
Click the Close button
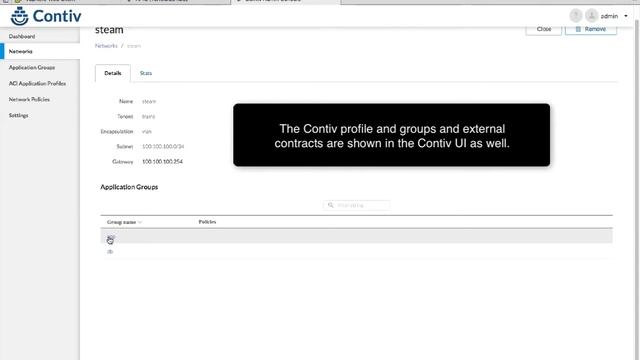(x=544, y=29)
